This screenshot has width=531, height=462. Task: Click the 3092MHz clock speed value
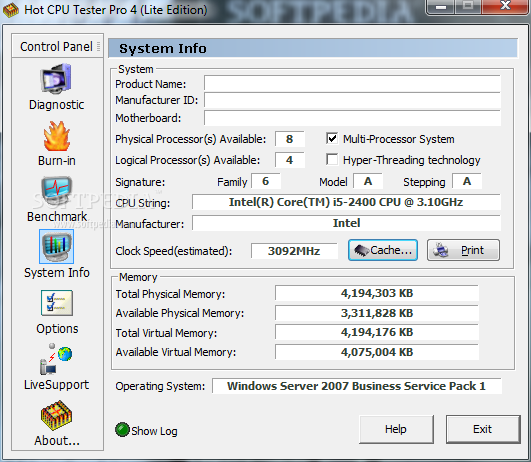click(294, 251)
